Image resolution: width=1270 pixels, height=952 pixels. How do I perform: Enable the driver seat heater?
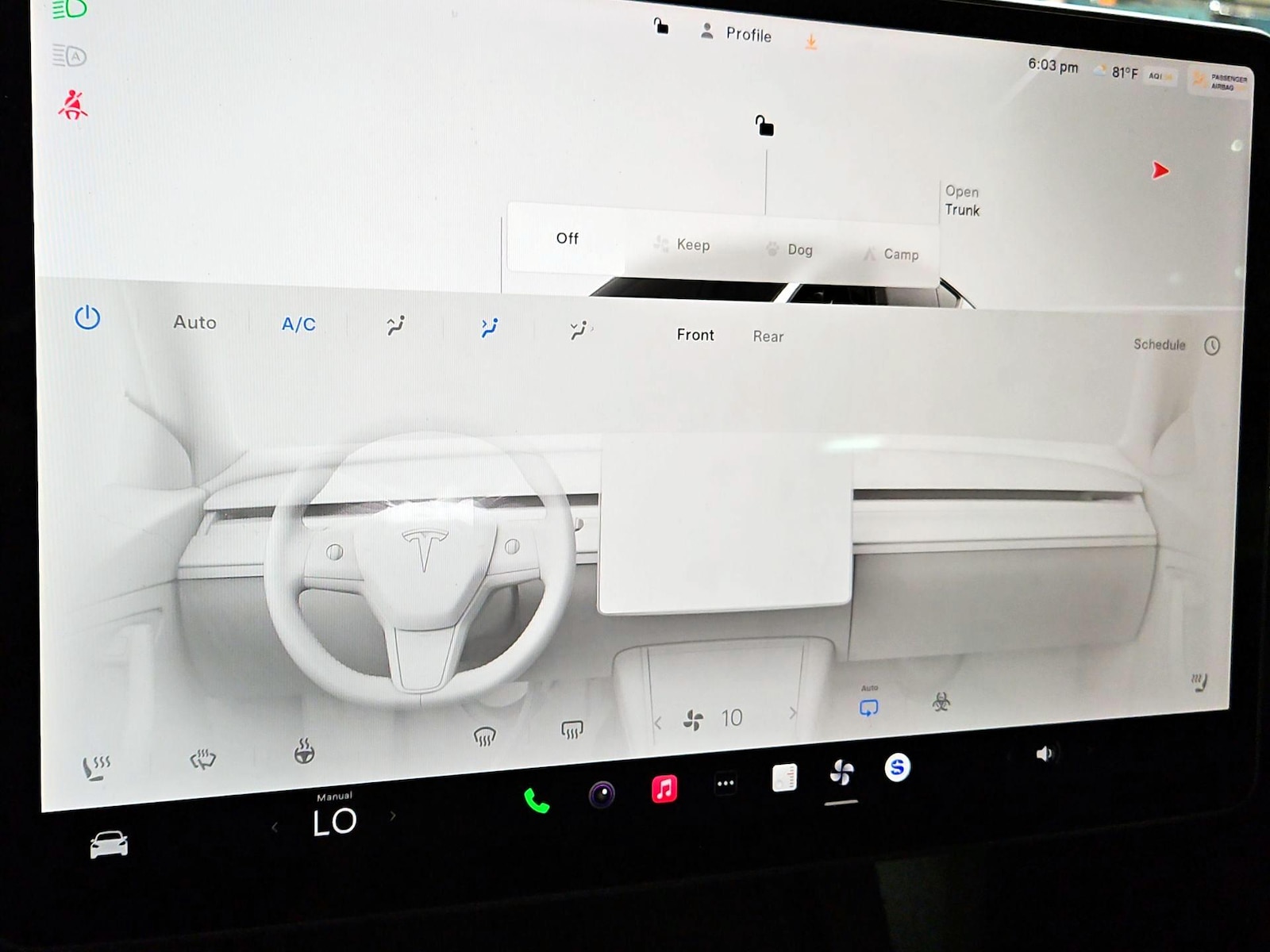coord(96,767)
